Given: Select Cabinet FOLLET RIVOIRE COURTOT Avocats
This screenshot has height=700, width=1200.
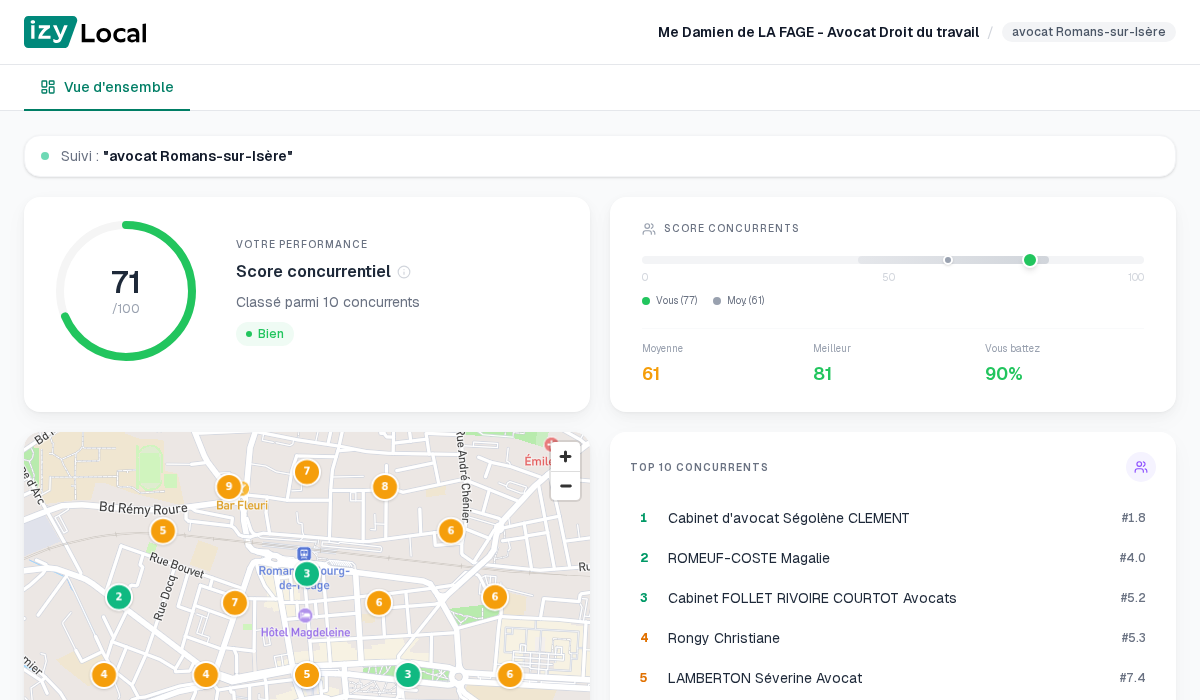Looking at the screenshot, I should click(x=812, y=598).
